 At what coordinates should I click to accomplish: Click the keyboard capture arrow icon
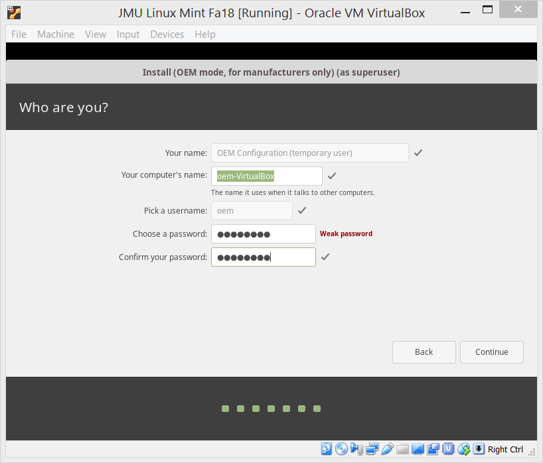click(479, 448)
